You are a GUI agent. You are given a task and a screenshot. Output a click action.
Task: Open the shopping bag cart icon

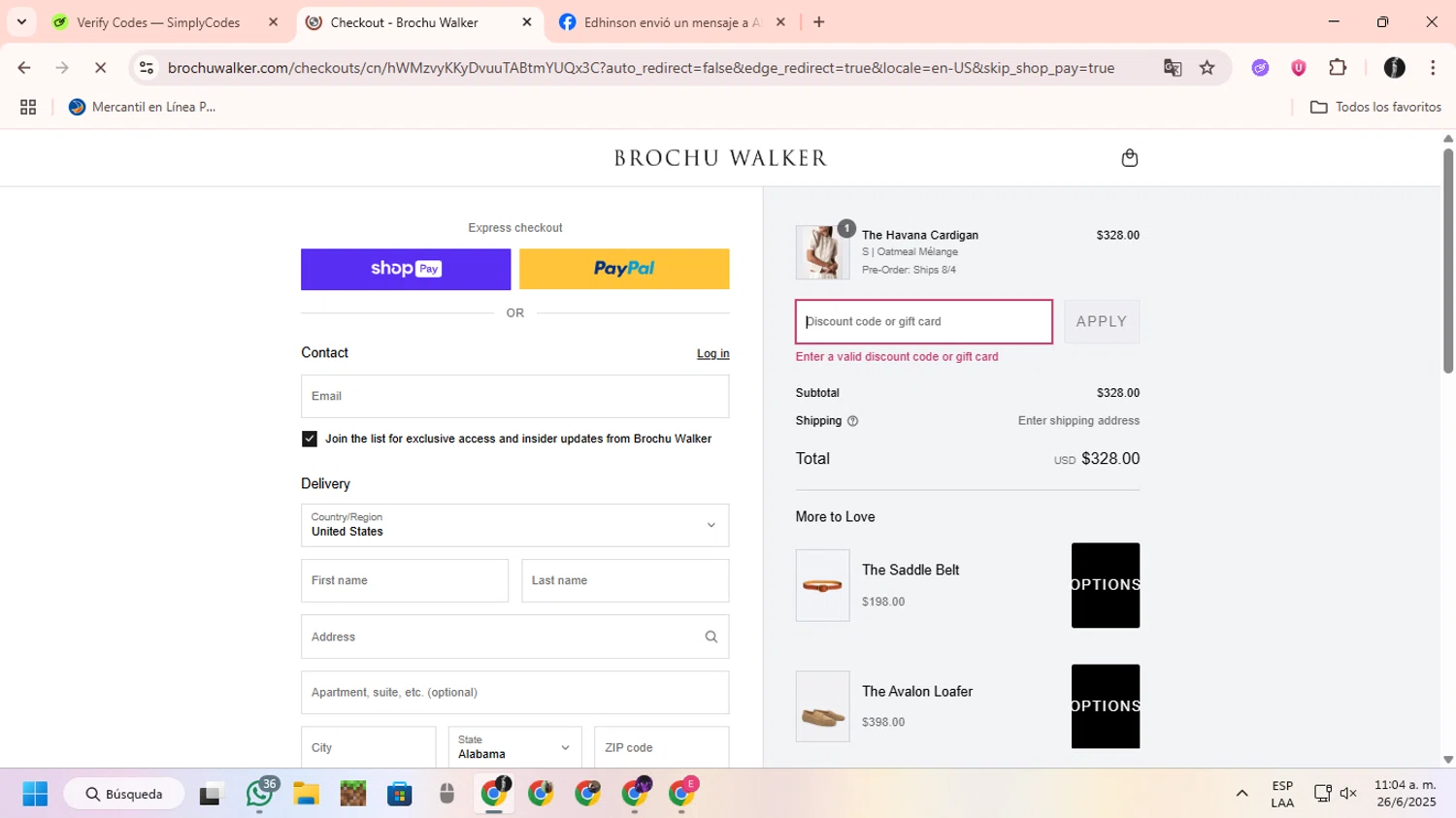point(1129,157)
